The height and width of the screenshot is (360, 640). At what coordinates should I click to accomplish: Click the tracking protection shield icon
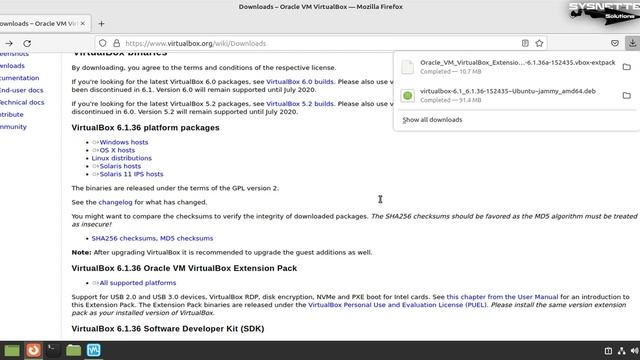click(x=102, y=43)
